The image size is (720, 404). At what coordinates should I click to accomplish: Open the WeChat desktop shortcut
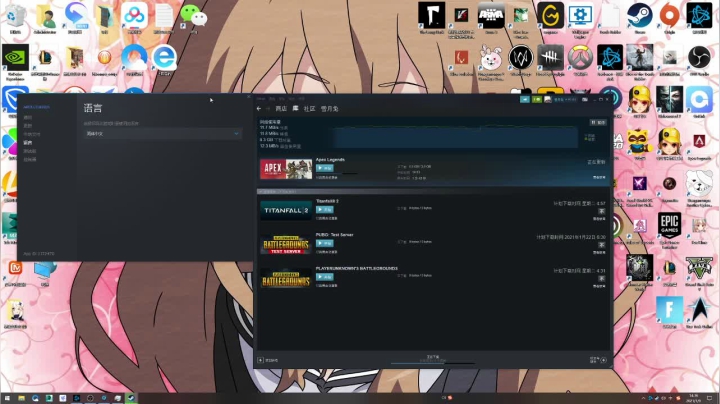coord(194,18)
